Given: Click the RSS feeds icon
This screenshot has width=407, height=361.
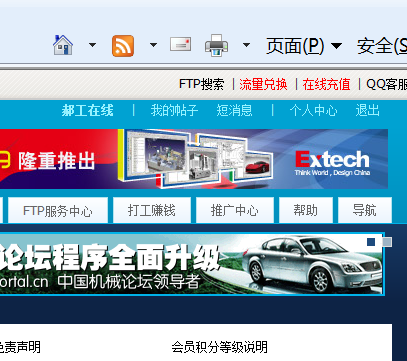Looking at the screenshot, I should tap(123, 46).
